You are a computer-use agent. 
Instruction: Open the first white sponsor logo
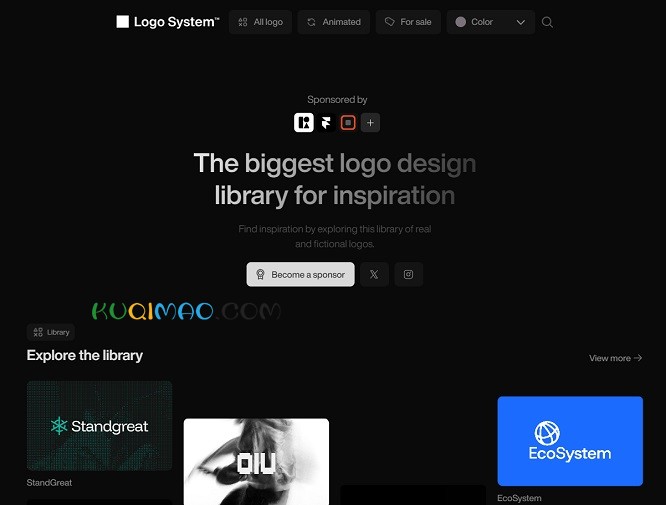click(304, 123)
